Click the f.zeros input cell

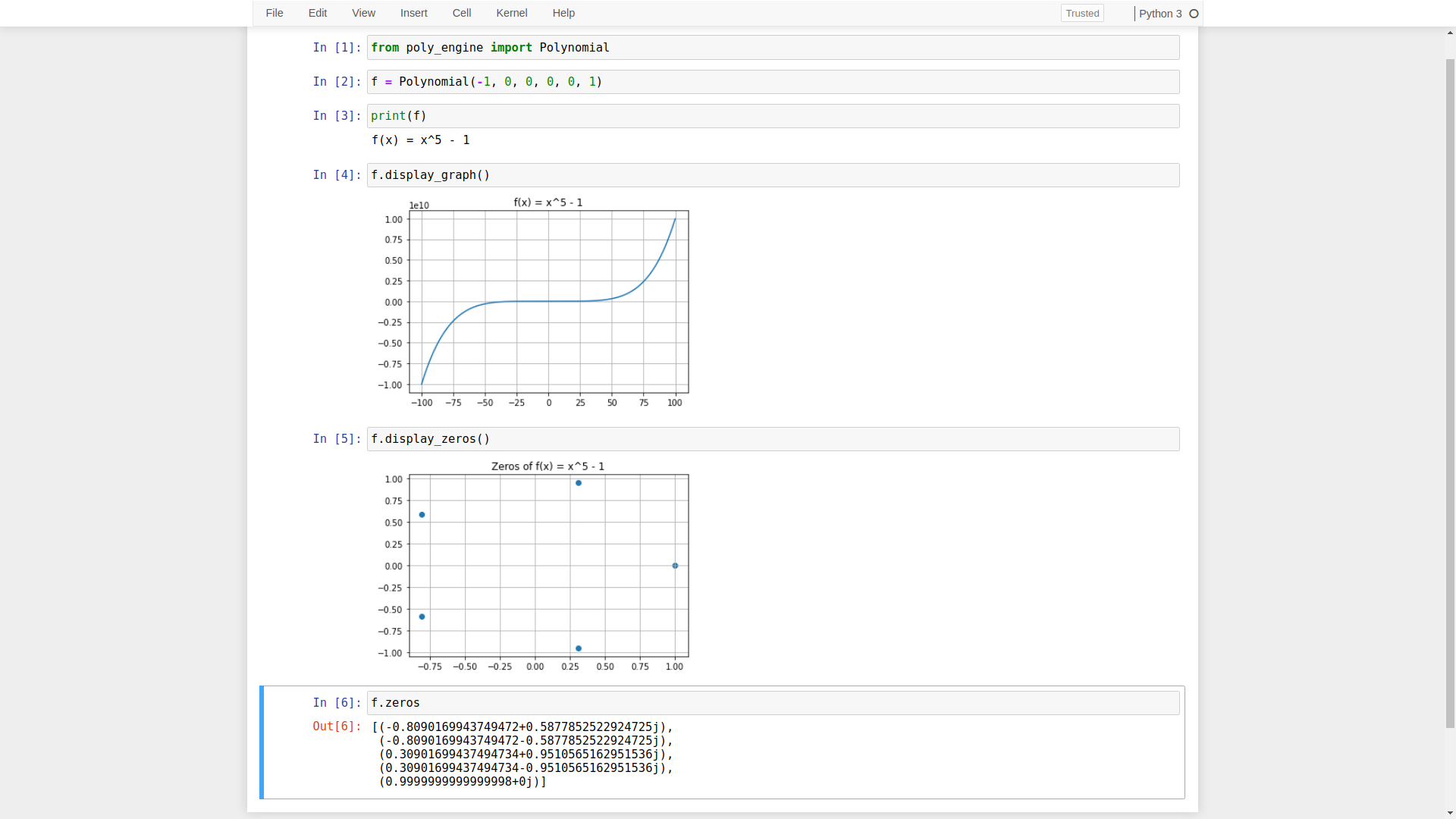773,703
